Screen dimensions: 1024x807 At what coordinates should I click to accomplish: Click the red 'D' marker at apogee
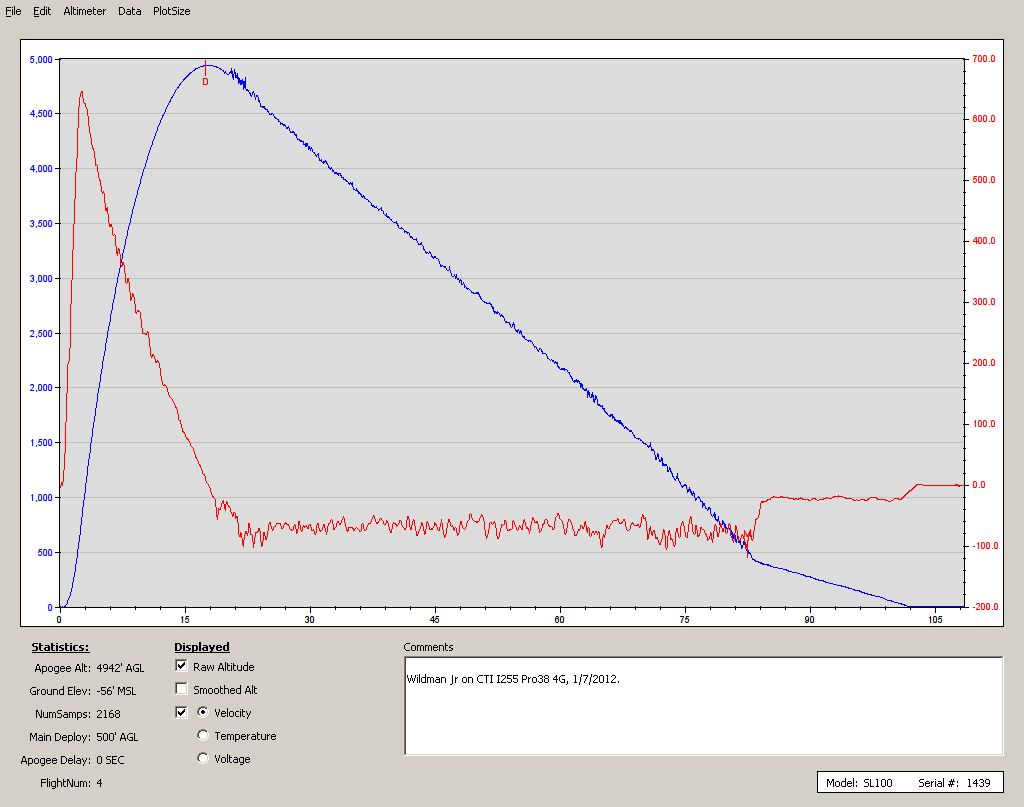(x=205, y=82)
